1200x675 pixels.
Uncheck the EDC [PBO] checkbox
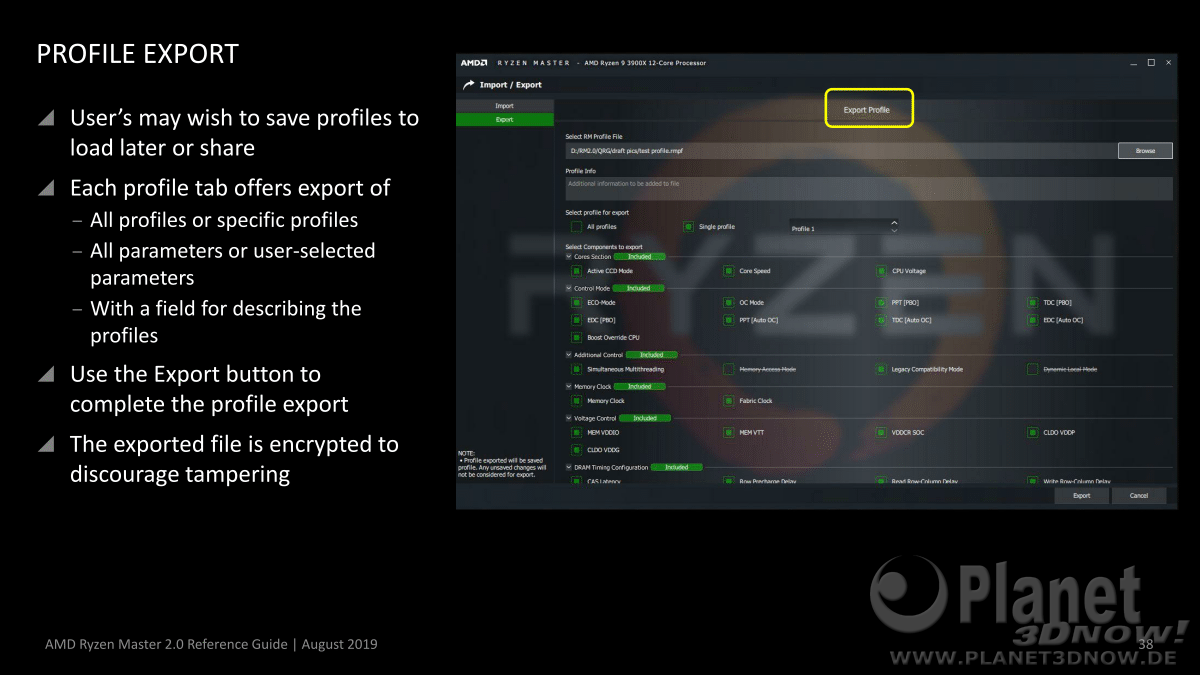pyautogui.click(x=577, y=320)
